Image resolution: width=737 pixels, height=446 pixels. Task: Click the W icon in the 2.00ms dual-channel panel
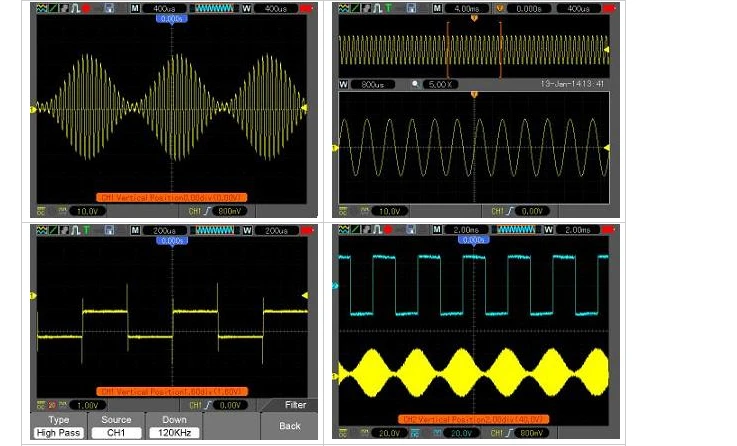(549, 230)
